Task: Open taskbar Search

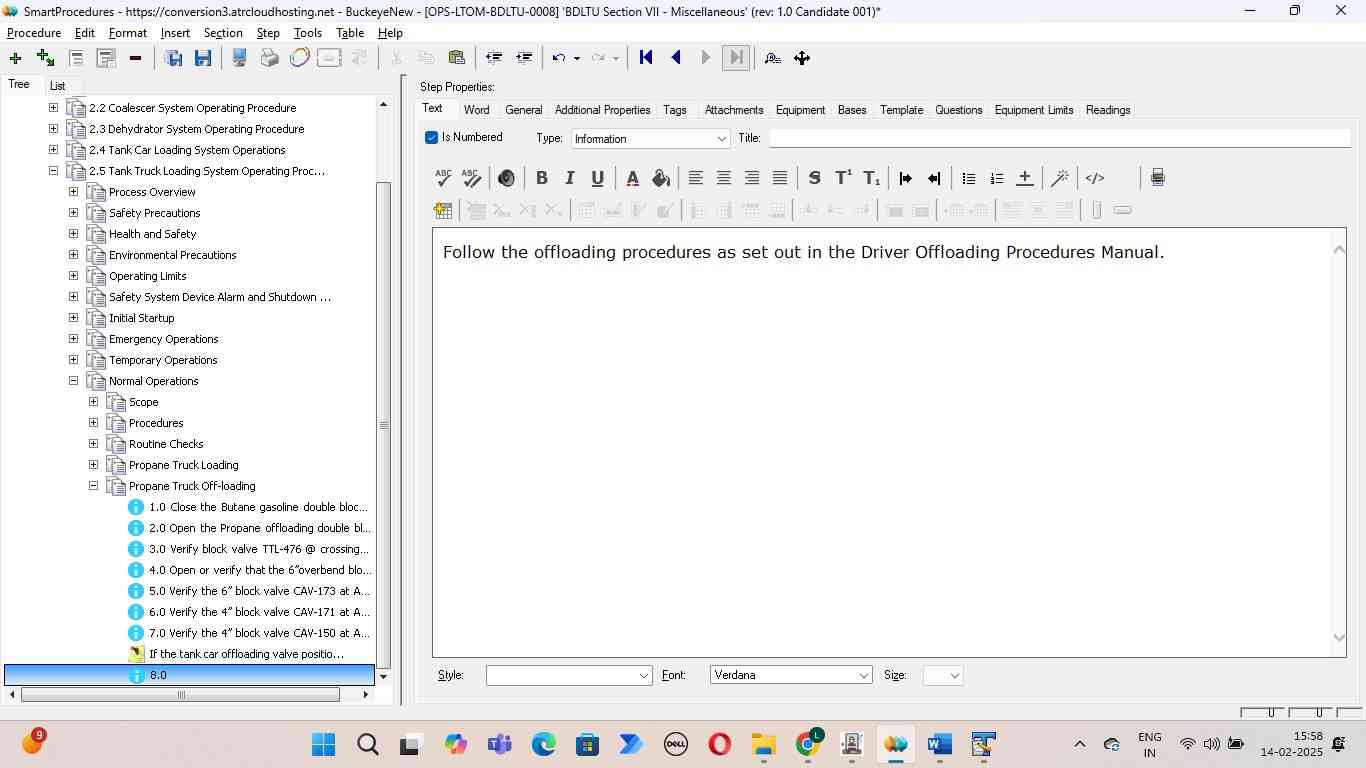Action: [x=367, y=745]
